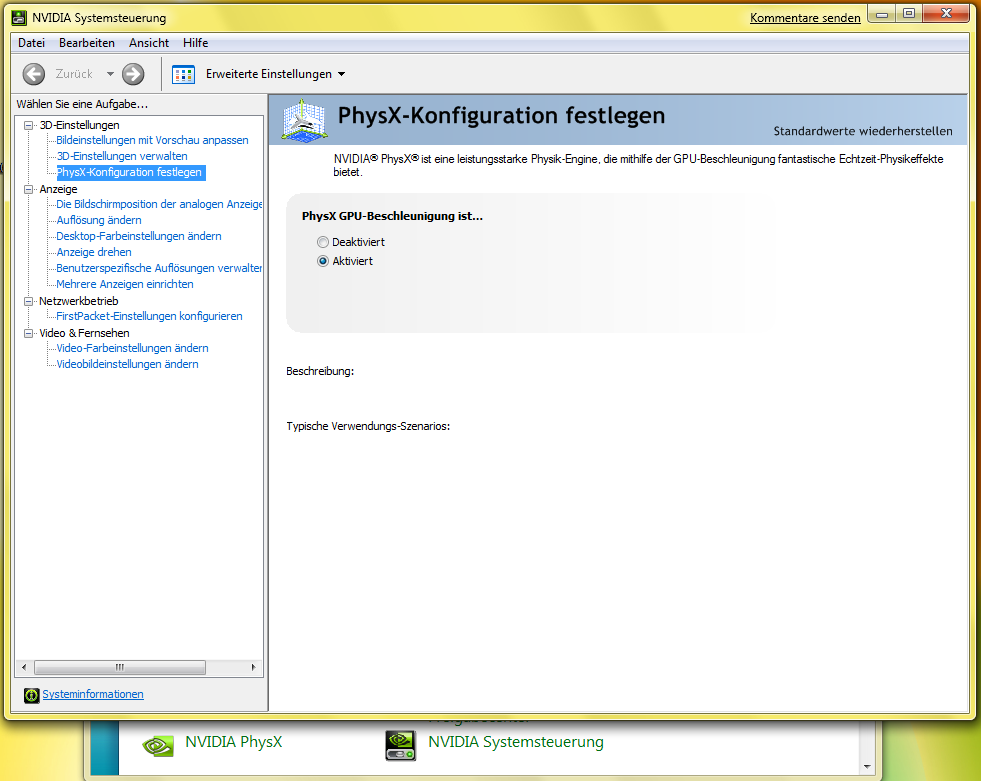
Task: Click the task pane scroll left arrow
Action: coord(24,667)
